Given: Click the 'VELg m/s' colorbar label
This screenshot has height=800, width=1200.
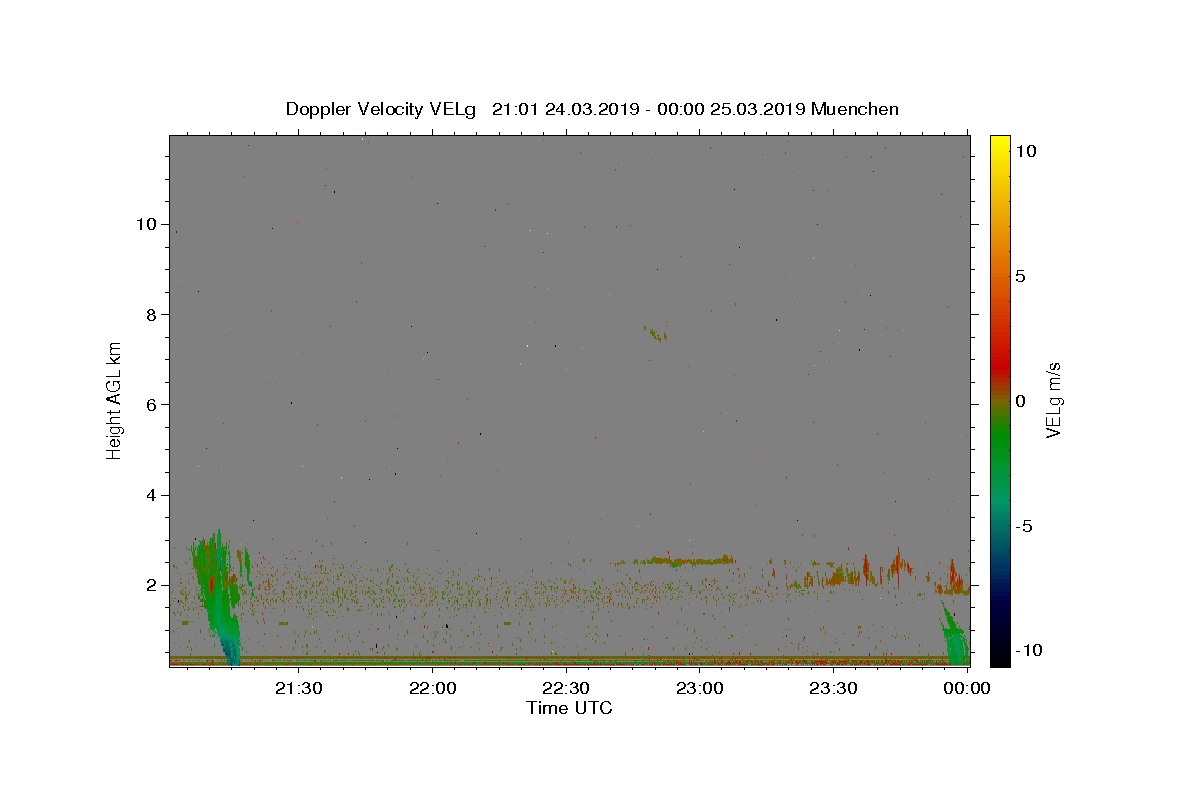Looking at the screenshot, I should pyautogui.click(x=1053, y=400).
